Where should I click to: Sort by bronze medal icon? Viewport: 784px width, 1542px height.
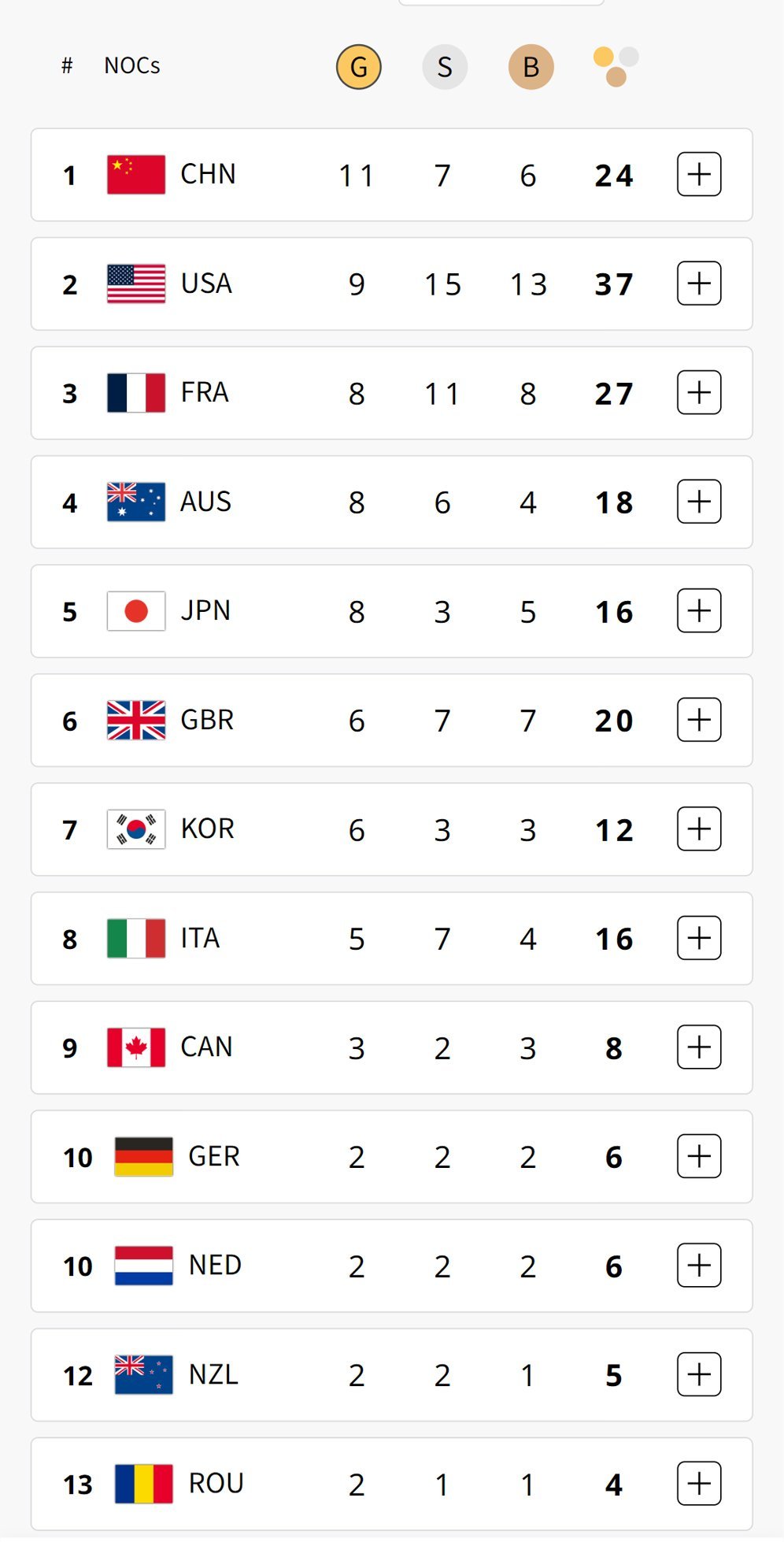[x=531, y=67]
